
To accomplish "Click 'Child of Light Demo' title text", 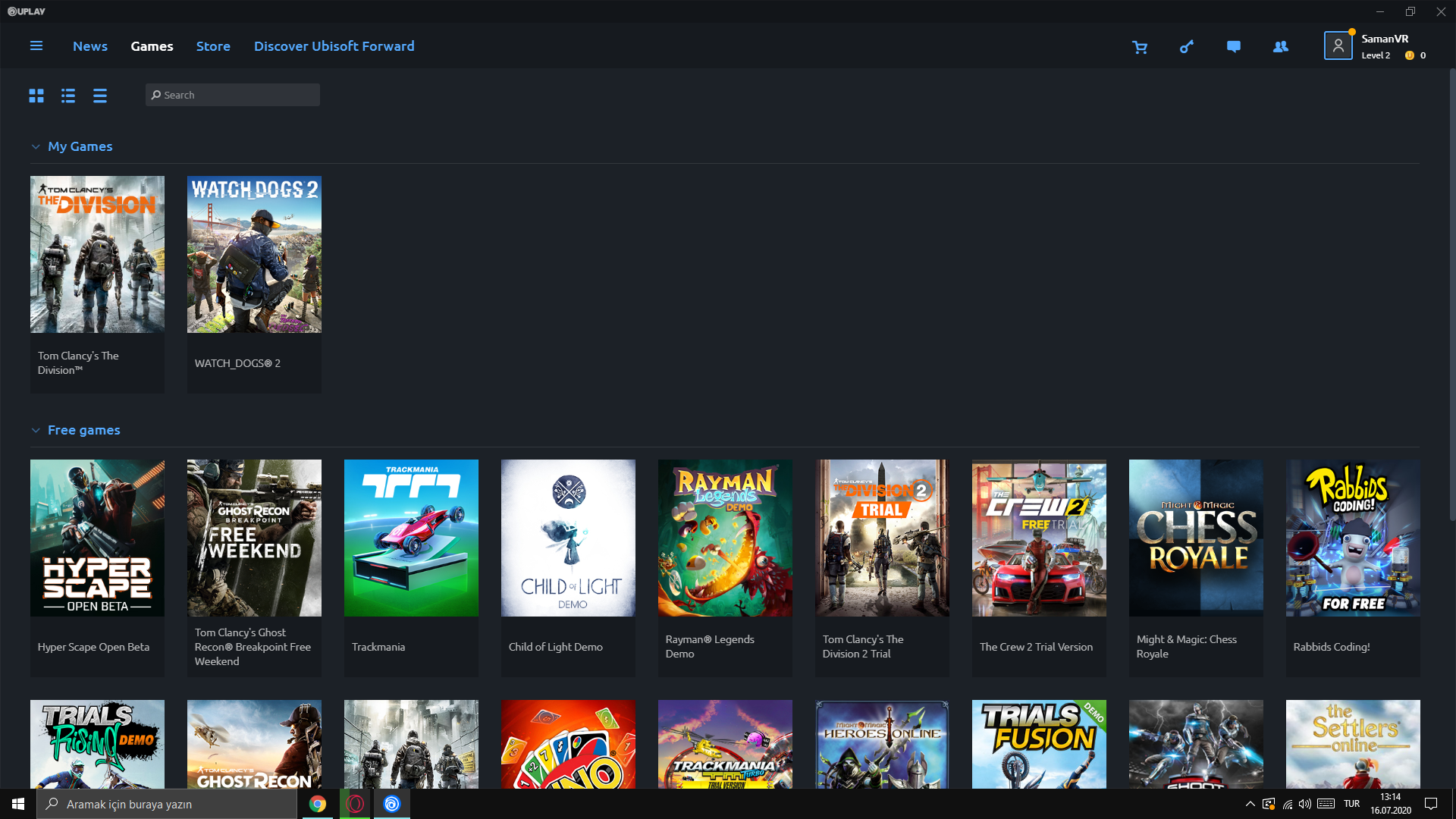I will [x=555, y=647].
